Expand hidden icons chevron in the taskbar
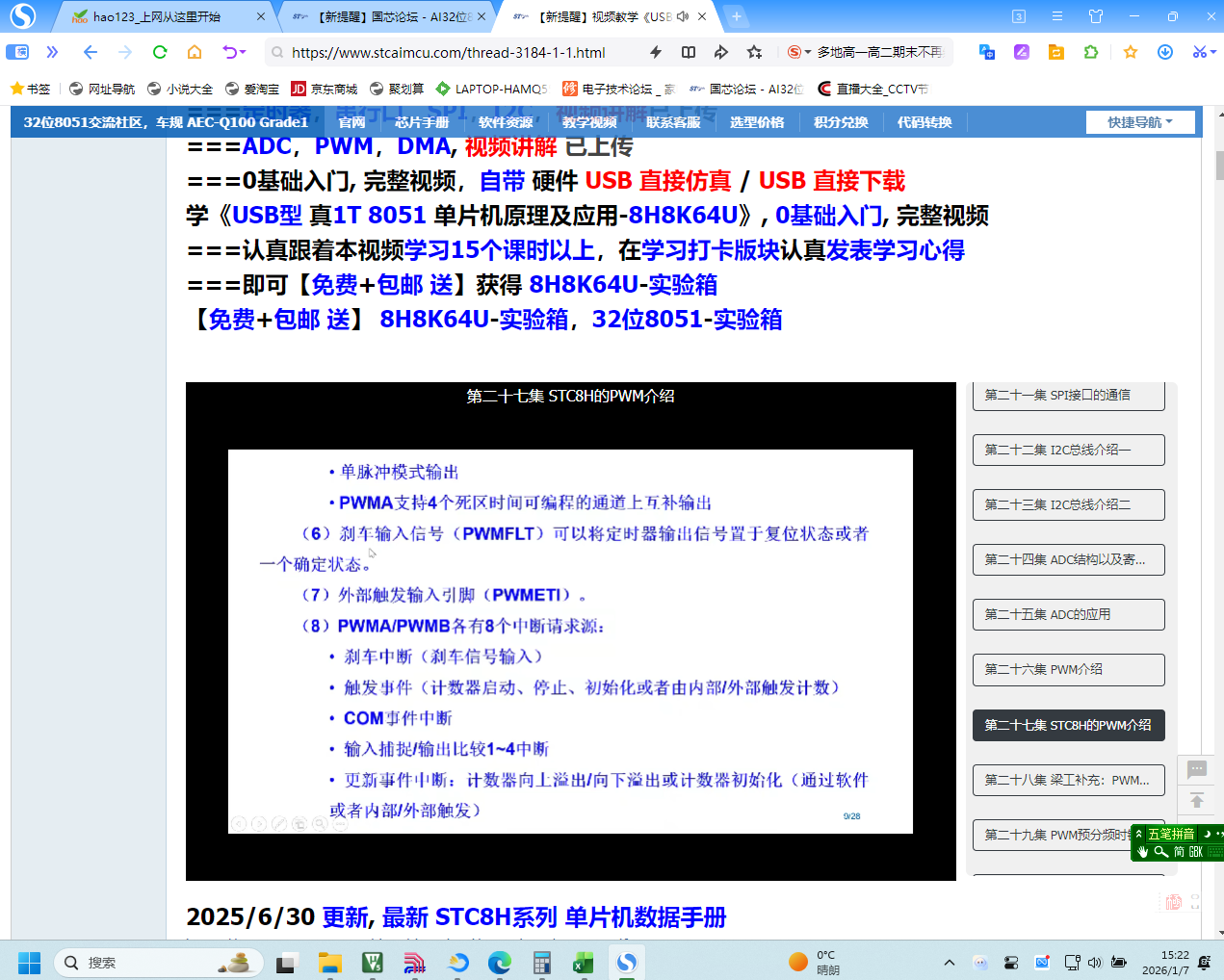 [x=950, y=961]
